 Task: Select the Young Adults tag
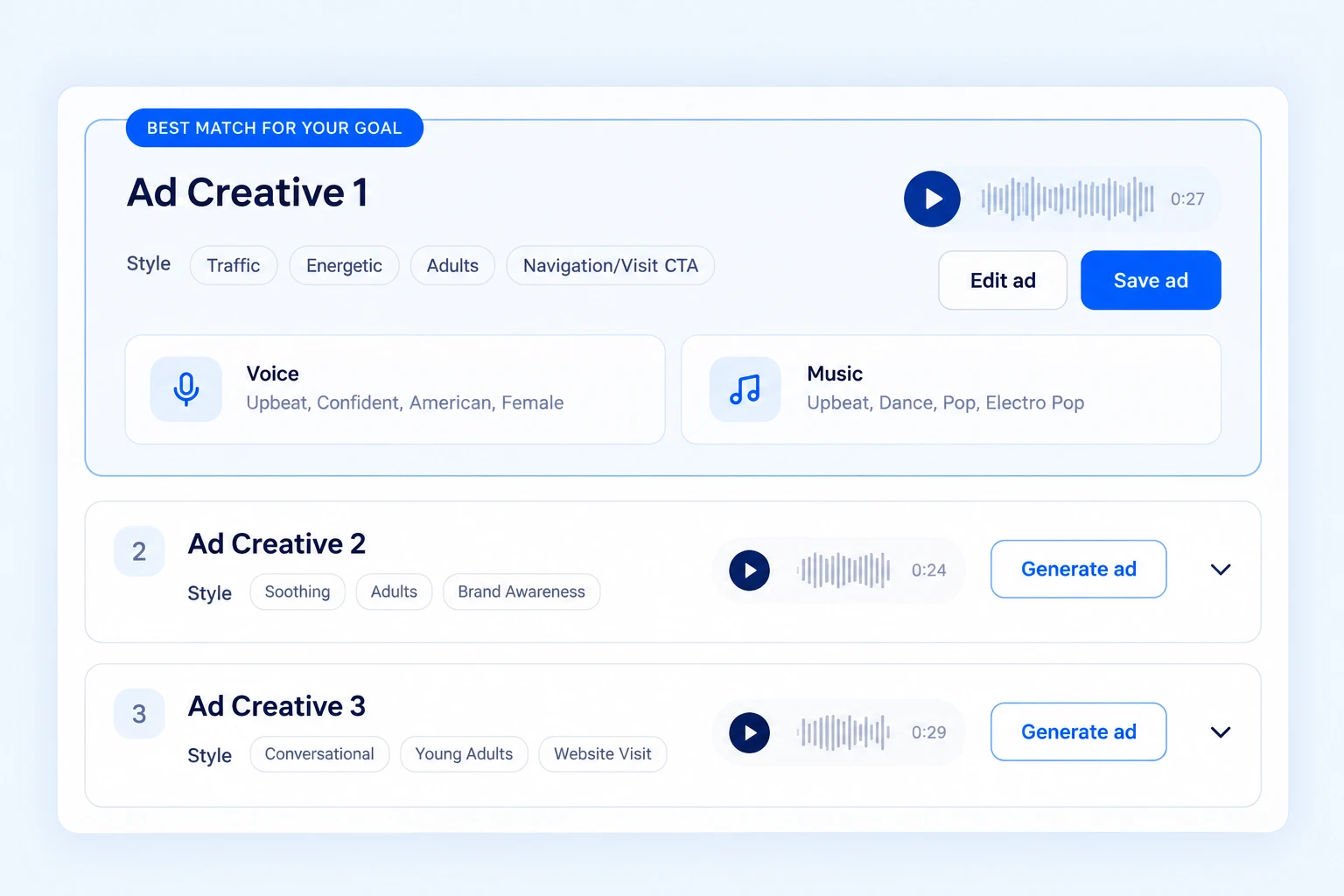click(464, 754)
